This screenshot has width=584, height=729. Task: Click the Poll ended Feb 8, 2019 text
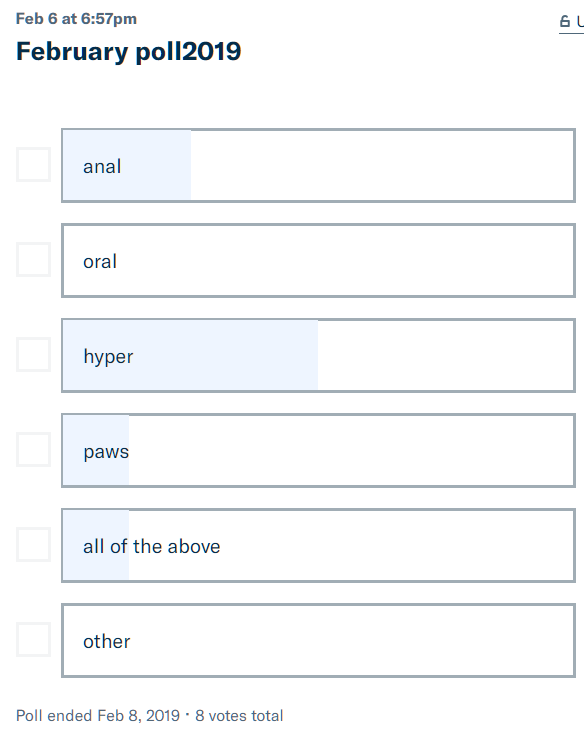coord(98,716)
